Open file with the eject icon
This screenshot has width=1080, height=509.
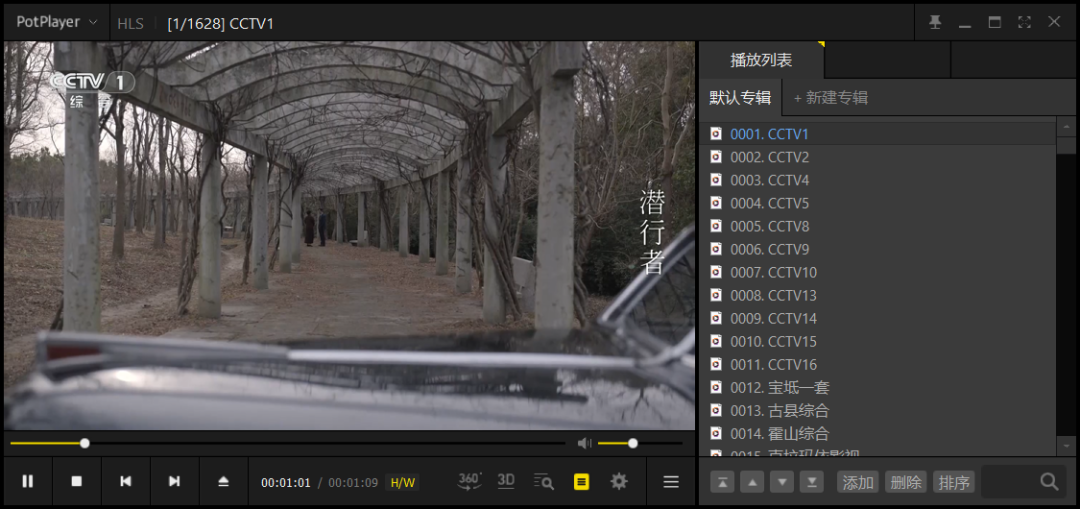point(224,482)
